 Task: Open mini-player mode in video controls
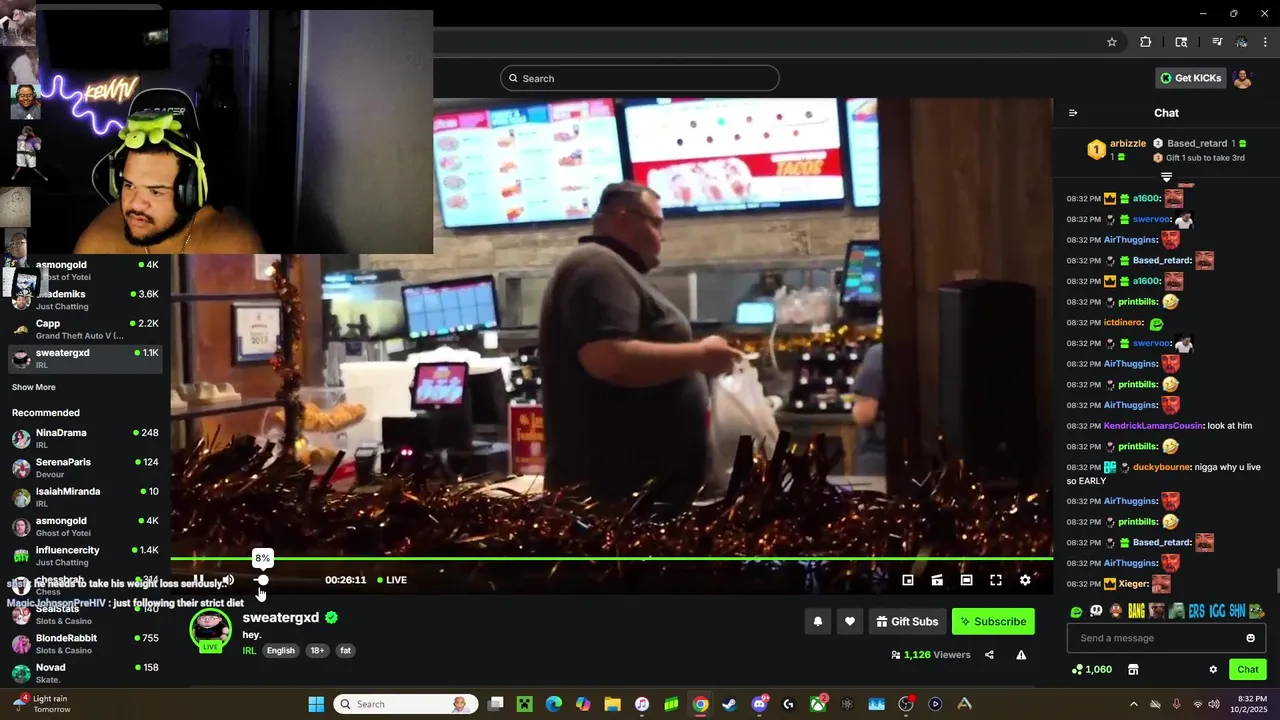coord(908,580)
